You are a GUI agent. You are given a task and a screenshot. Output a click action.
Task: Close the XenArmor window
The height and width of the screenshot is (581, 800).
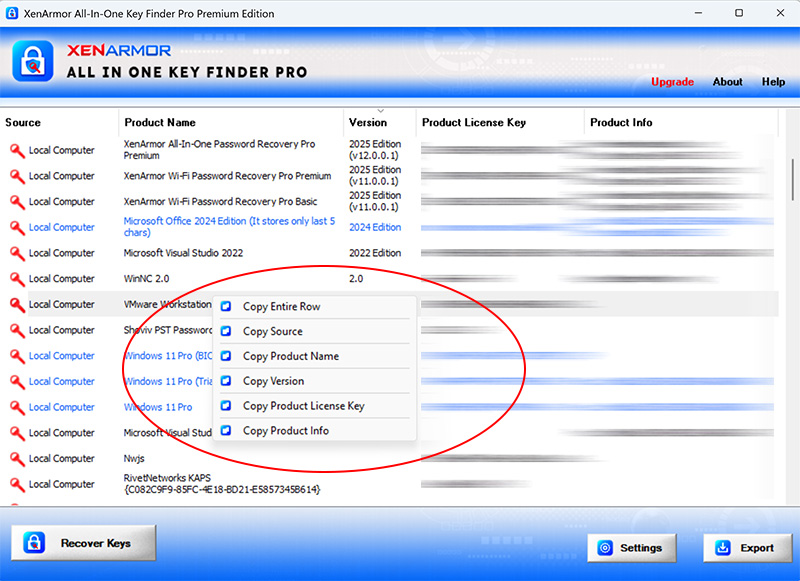point(780,13)
